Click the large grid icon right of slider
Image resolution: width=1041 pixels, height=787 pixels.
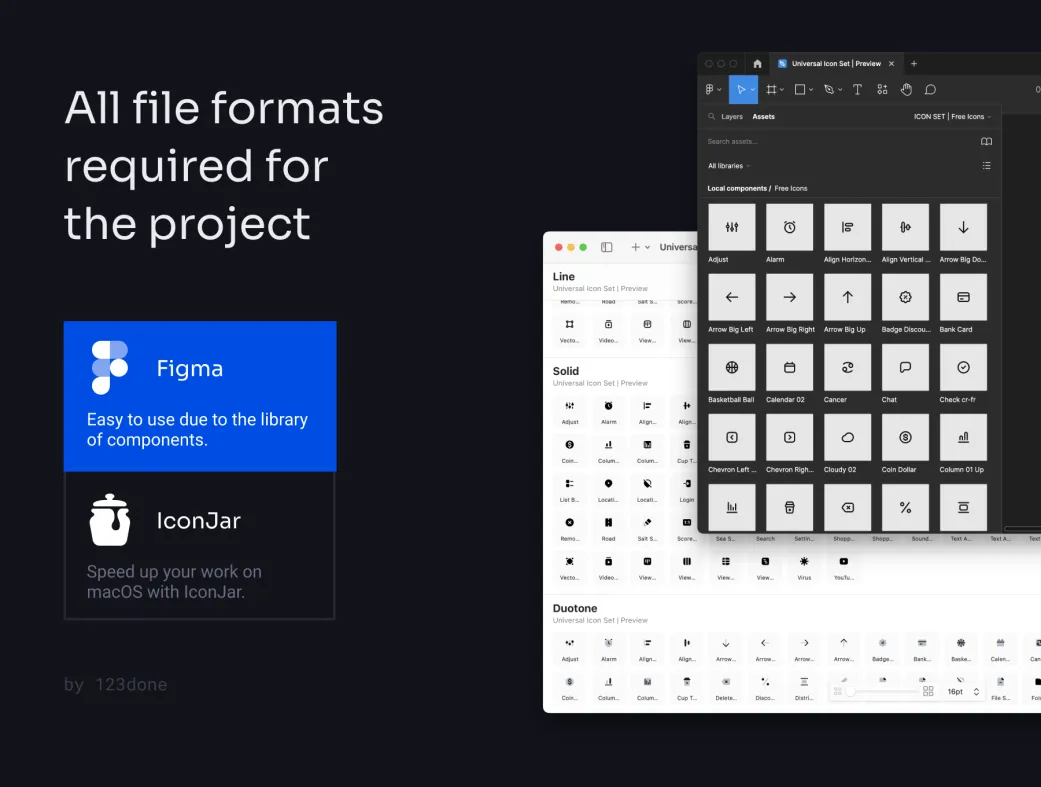coord(928,691)
